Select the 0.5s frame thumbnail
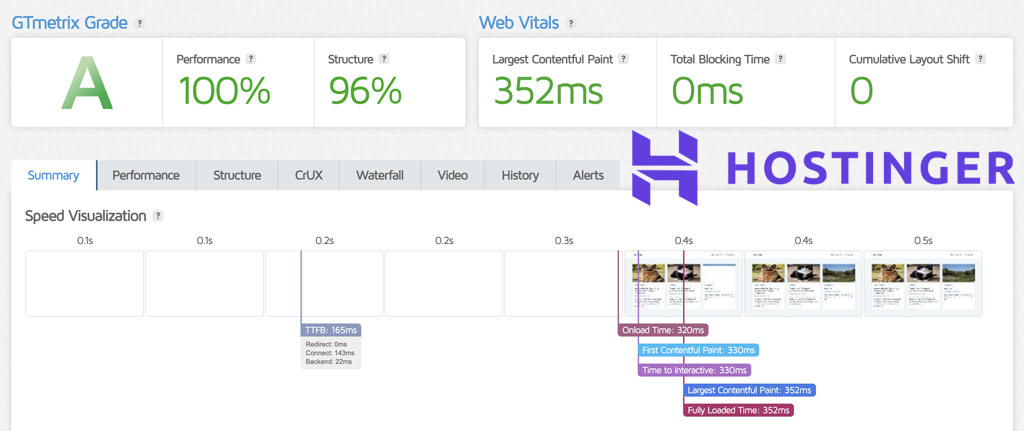 click(x=923, y=283)
